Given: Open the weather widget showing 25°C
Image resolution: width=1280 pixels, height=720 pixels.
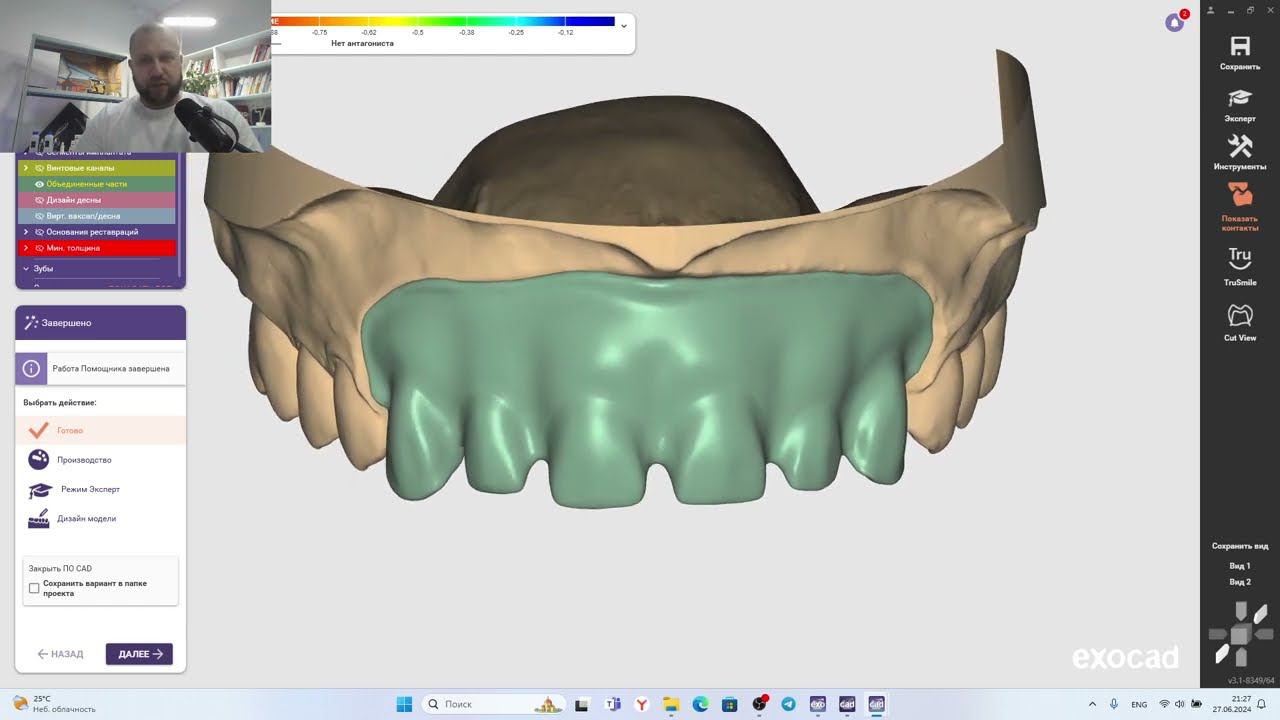Looking at the screenshot, I should (53, 704).
